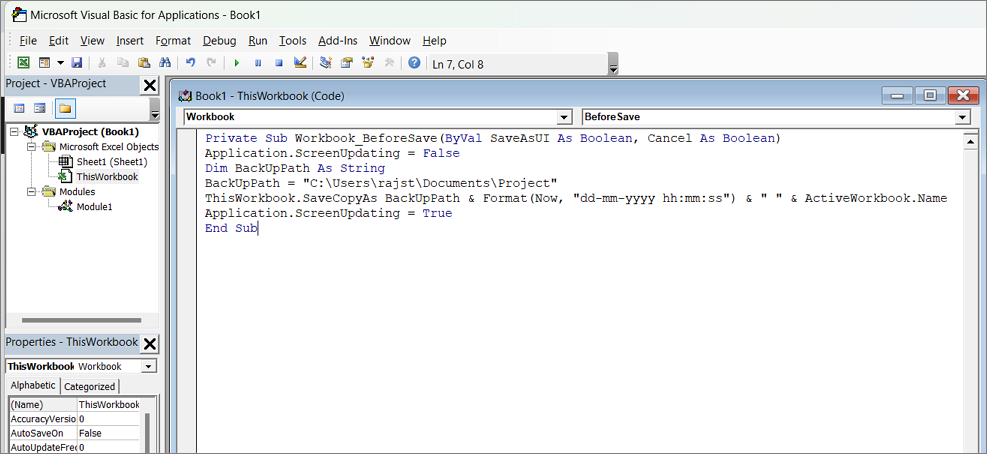Collapse the Modules folder
This screenshot has height=454, width=987.
(x=30, y=192)
